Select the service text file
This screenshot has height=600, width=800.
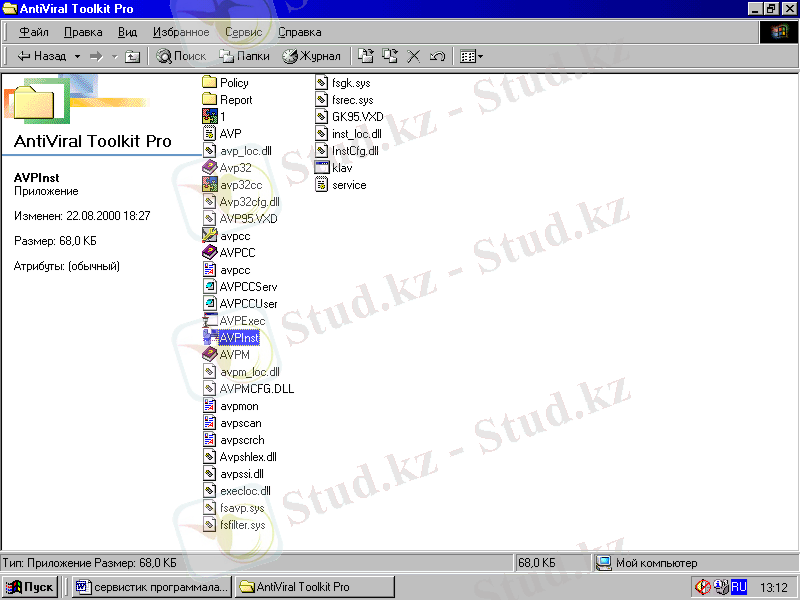[341, 185]
